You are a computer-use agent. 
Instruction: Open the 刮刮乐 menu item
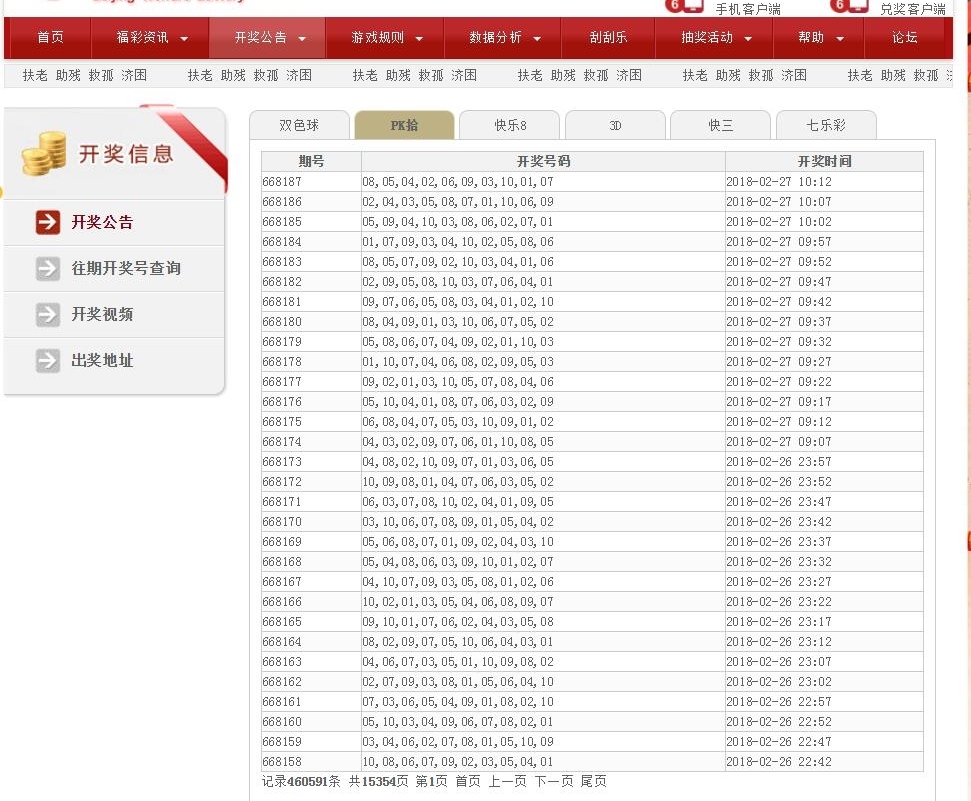tap(608, 37)
